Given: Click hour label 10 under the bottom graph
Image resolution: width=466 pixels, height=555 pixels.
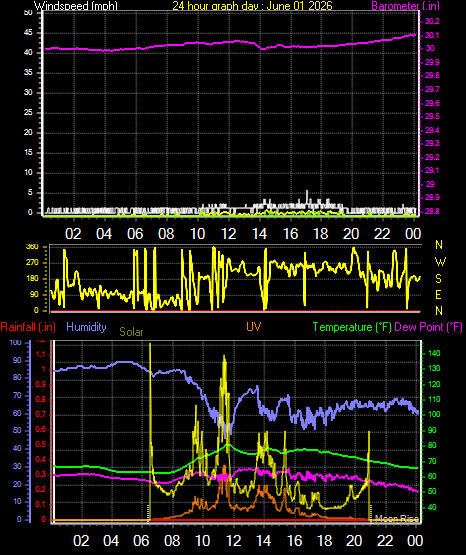Looking at the screenshot, I should [202, 541].
